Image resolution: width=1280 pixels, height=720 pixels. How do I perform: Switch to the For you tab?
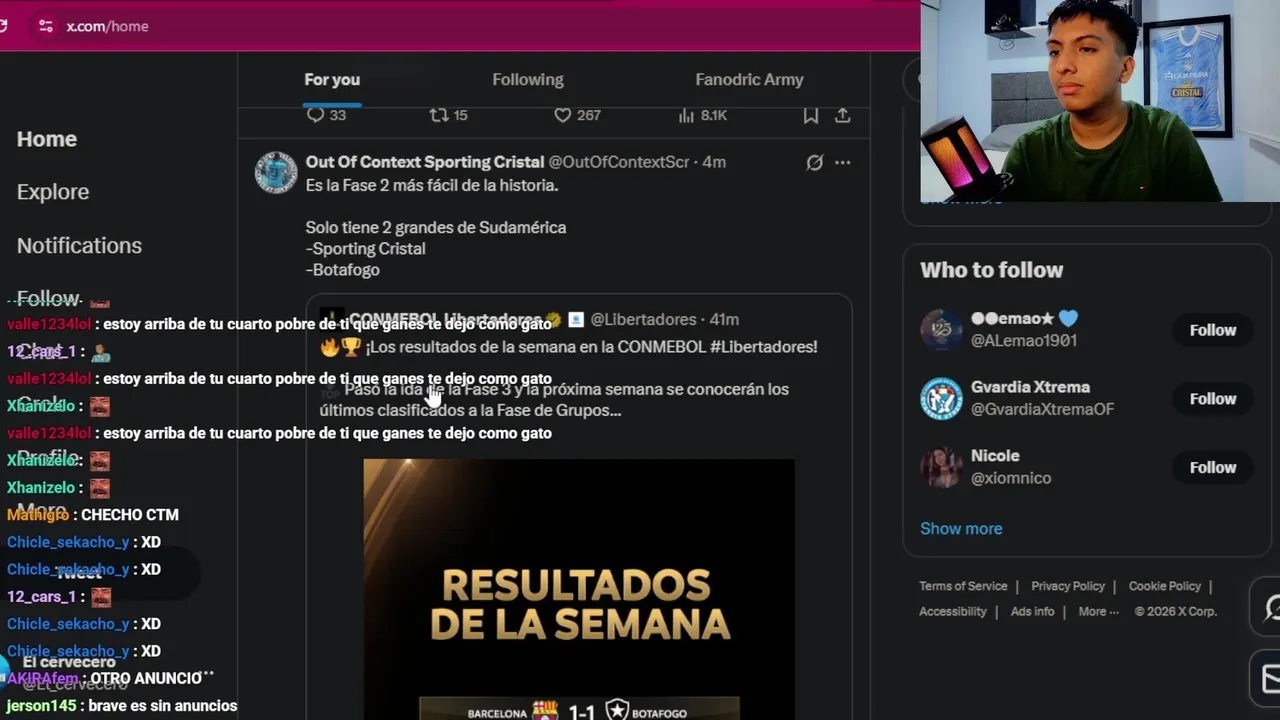(x=332, y=80)
